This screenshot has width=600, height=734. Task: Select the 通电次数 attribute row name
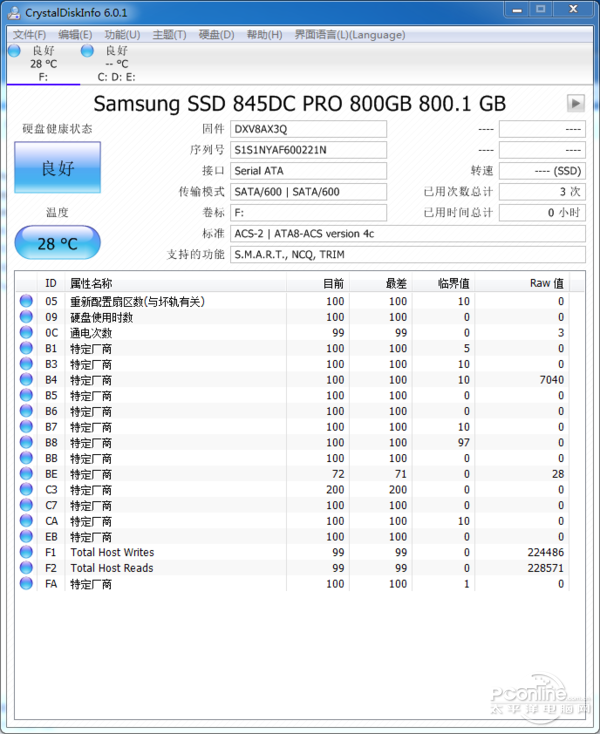coord(91,333)
